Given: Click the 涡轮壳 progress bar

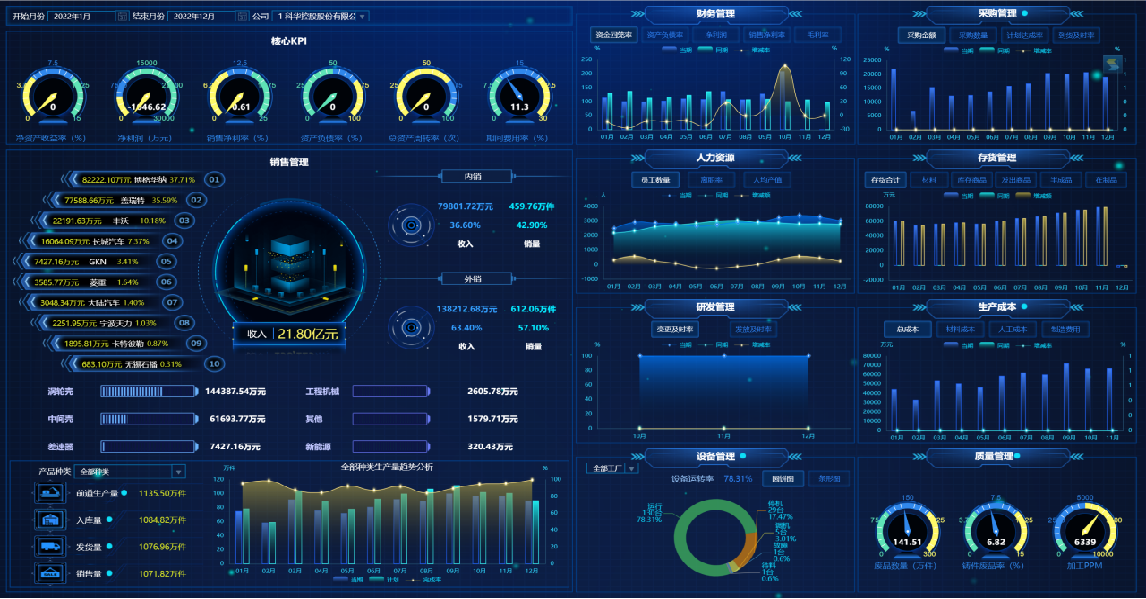Looking at the screenshot, I should [149, 391].
